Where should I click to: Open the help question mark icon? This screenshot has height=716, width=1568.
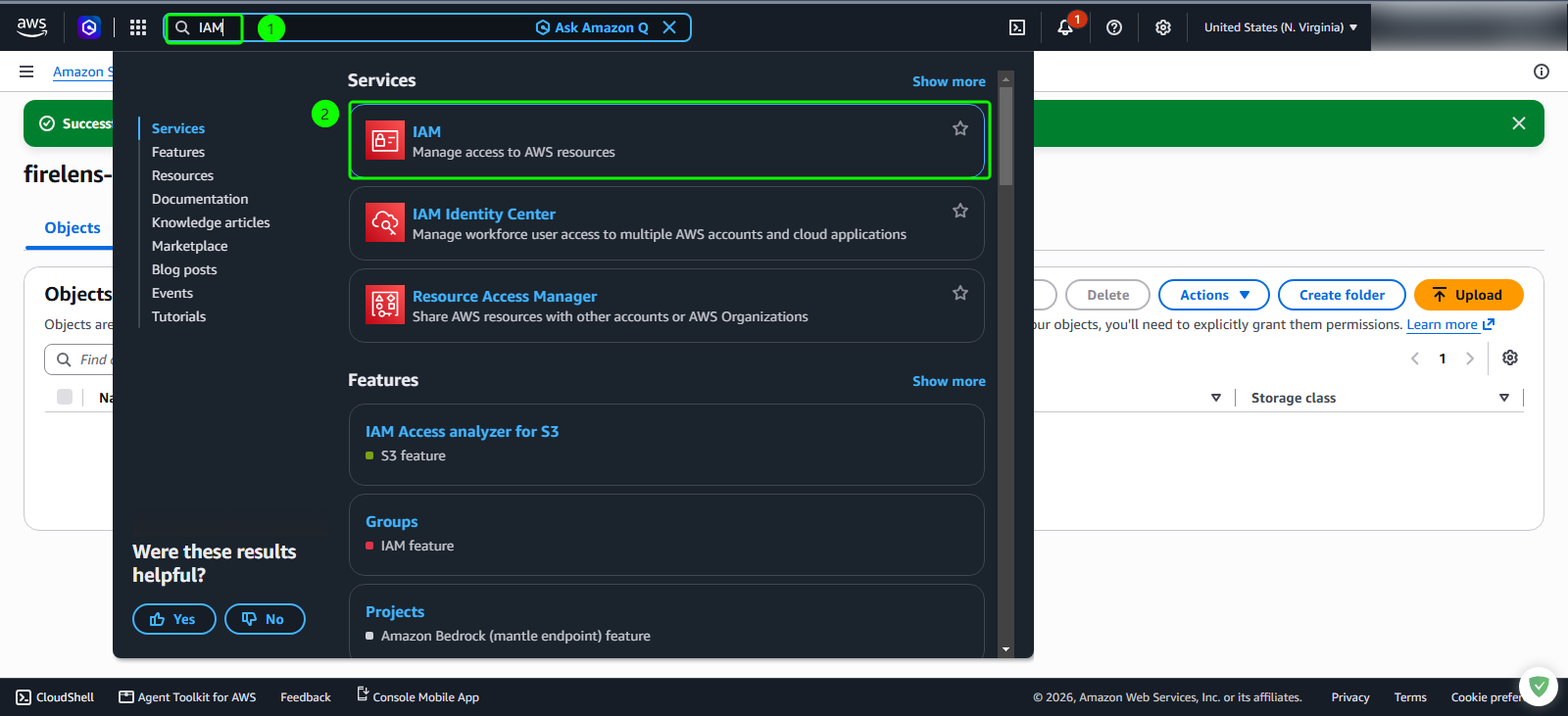click(x=1114, y=27)
